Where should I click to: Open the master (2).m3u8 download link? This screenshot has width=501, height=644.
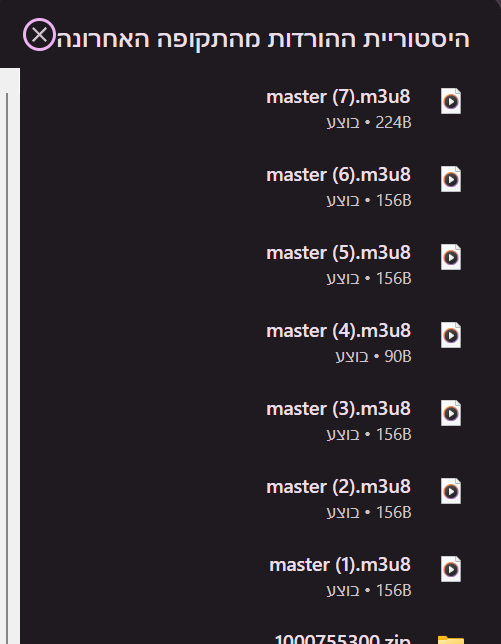(338, 488)
